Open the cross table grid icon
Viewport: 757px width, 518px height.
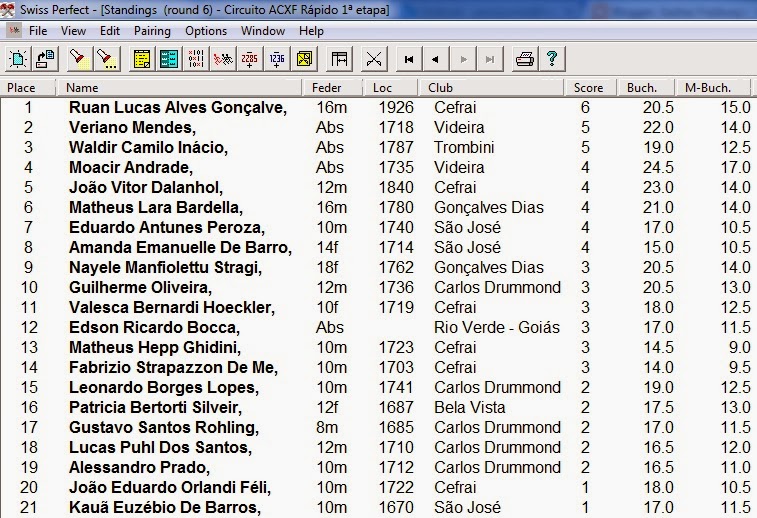coord(196,59)
